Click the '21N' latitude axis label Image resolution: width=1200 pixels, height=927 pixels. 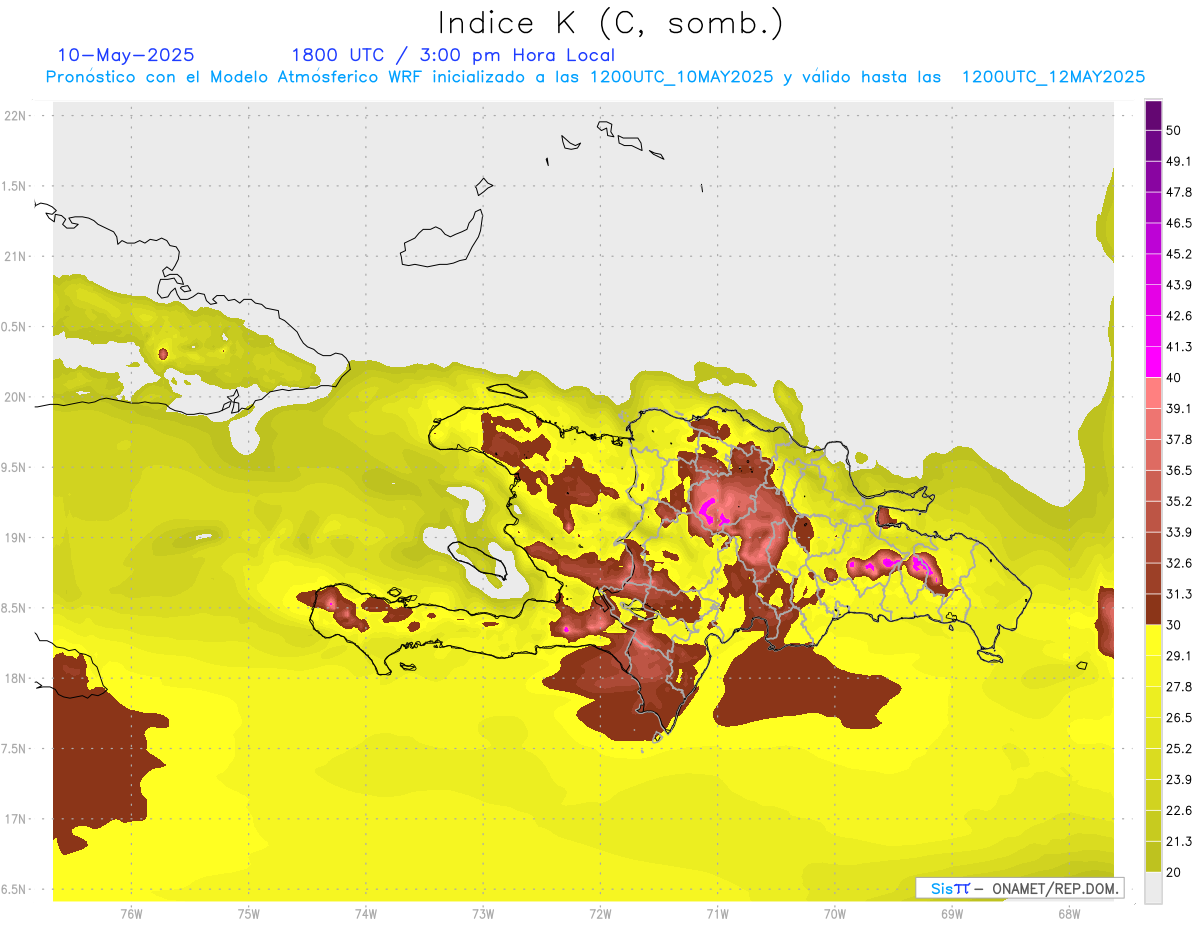click(17, 256)
